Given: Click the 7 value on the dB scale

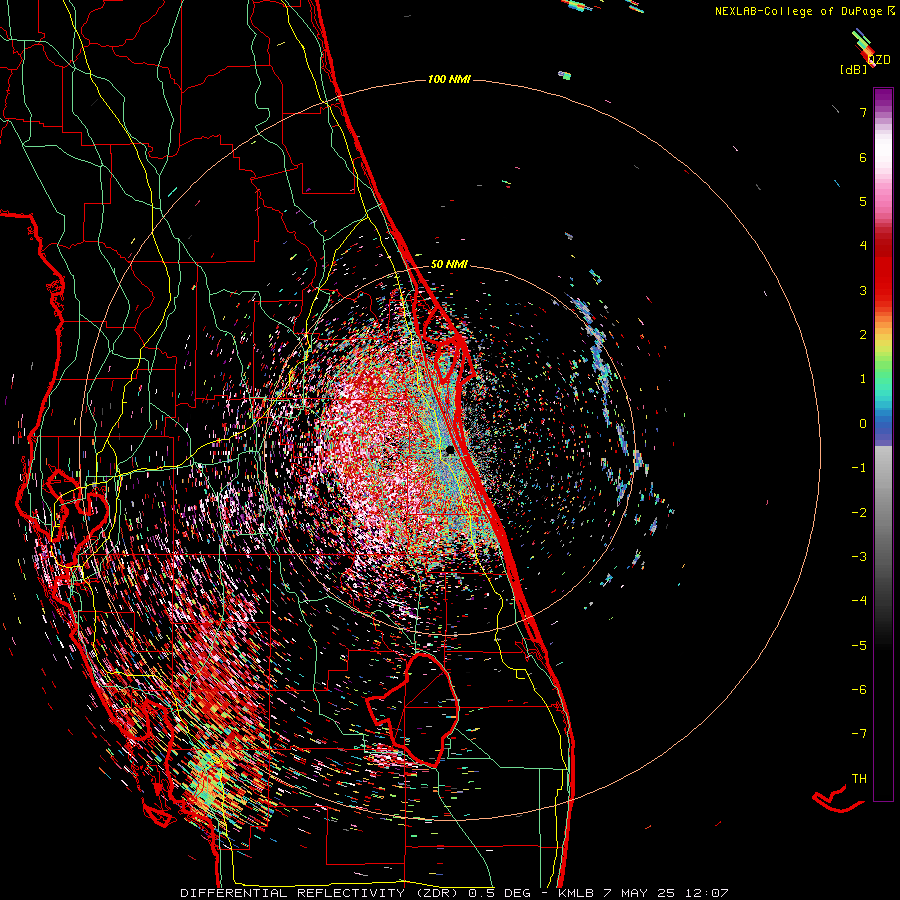Looking at the screenshot, I should (863, 112).
